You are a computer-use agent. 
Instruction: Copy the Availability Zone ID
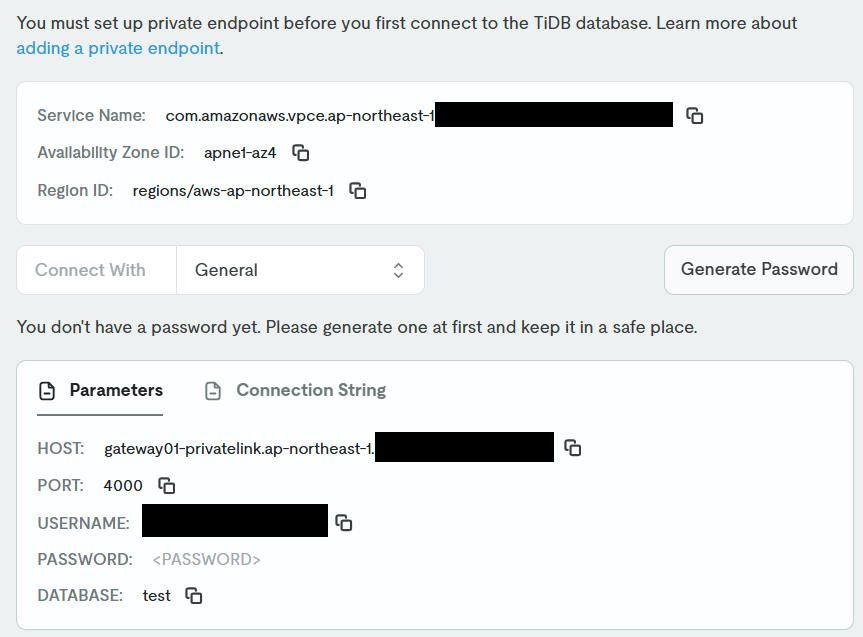(x=300, y=153)
